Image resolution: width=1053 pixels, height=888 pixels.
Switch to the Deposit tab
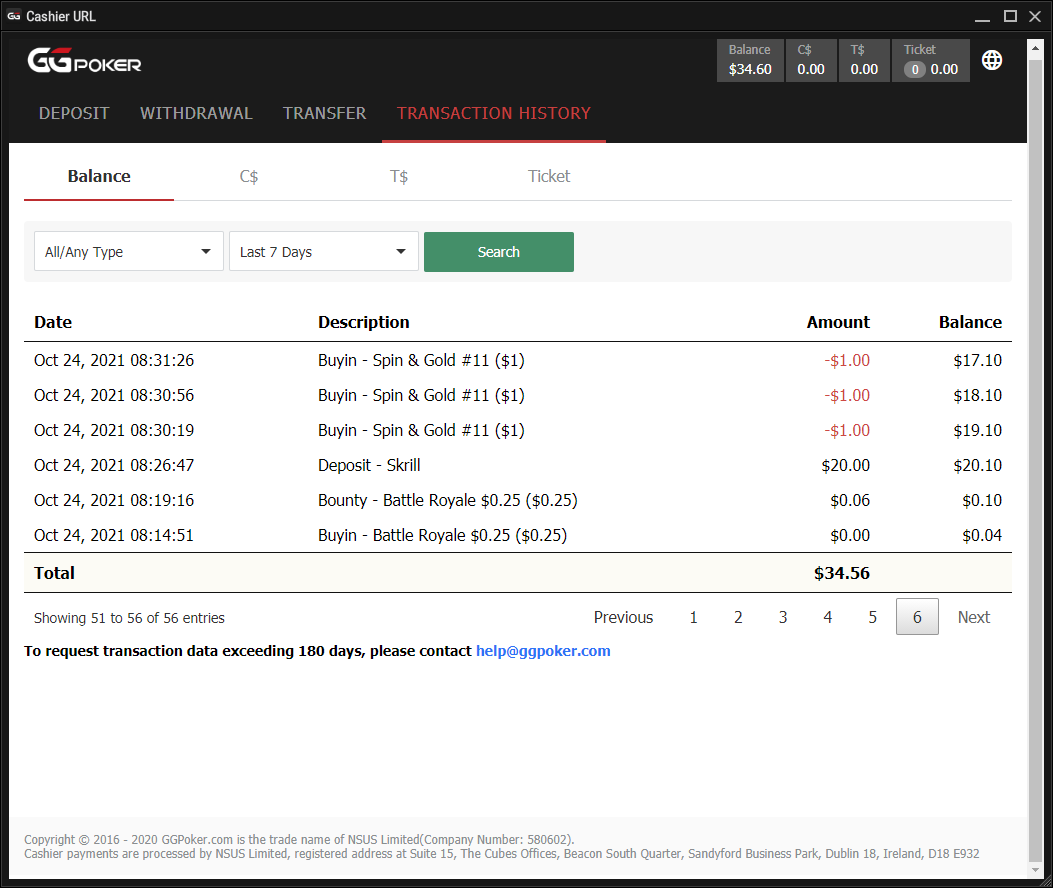click(74, 113)
